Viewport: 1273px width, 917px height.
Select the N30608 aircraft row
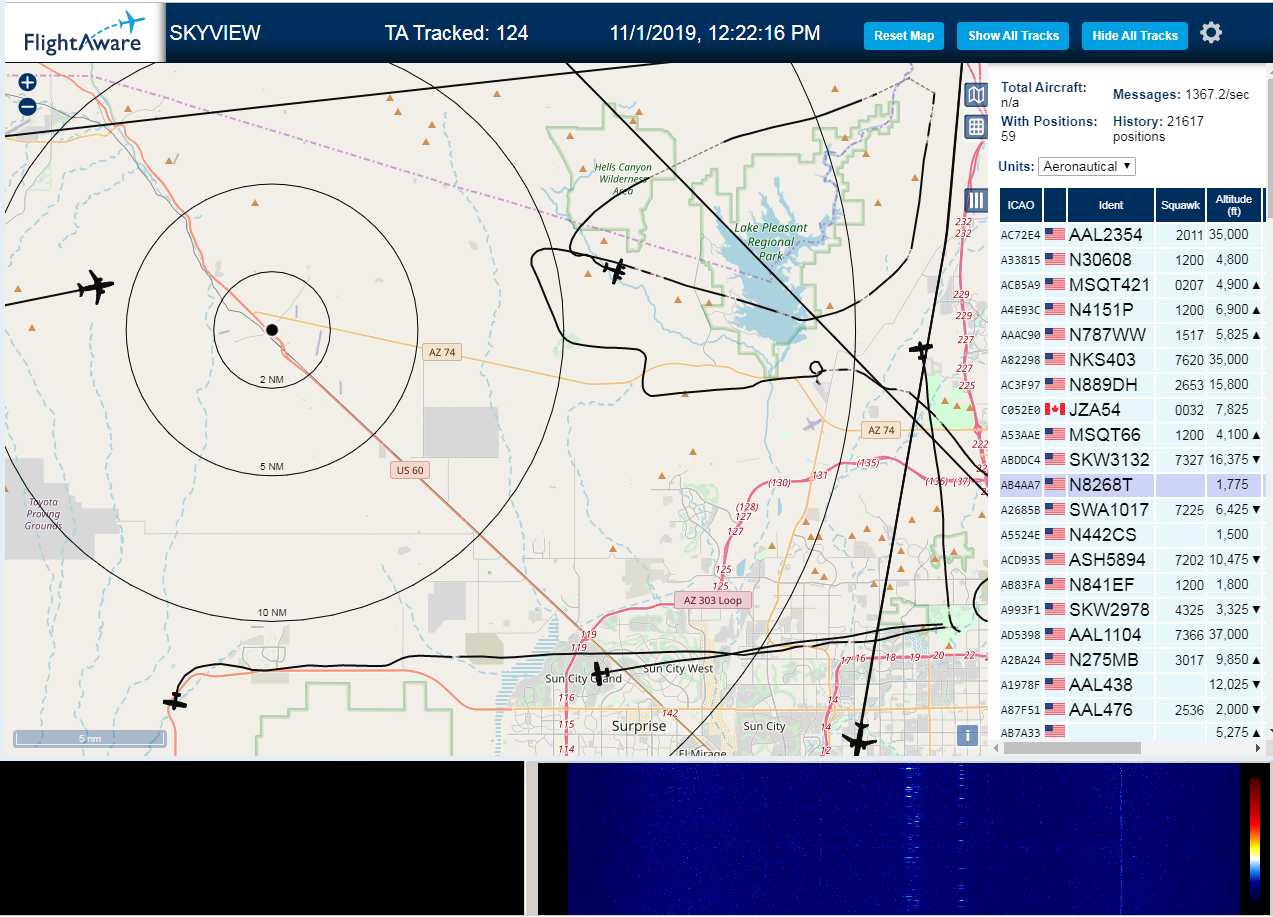click(x=1131, y=259)
